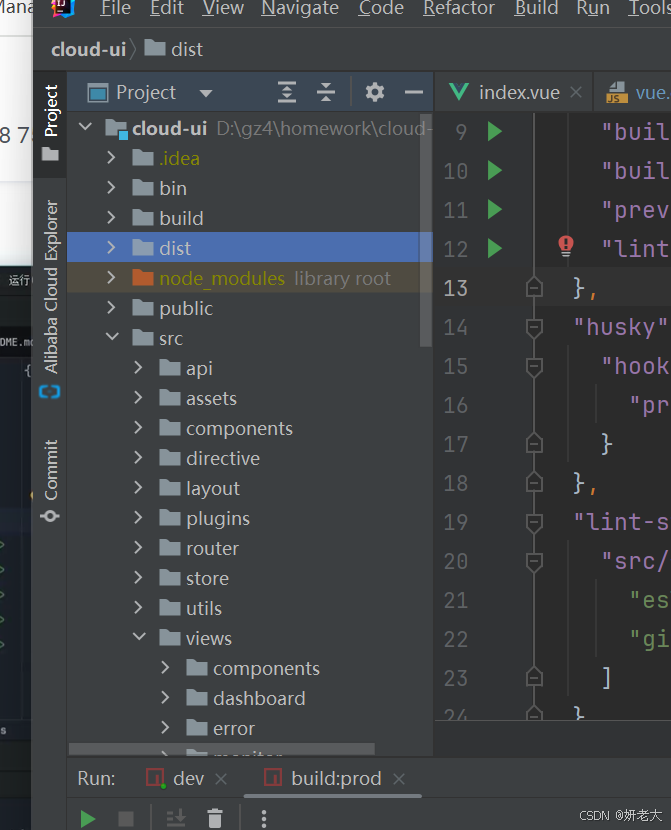The width and height of the screenshot is (671, 830).
Task: Run the script on line 10
Action: coord(494,170)
